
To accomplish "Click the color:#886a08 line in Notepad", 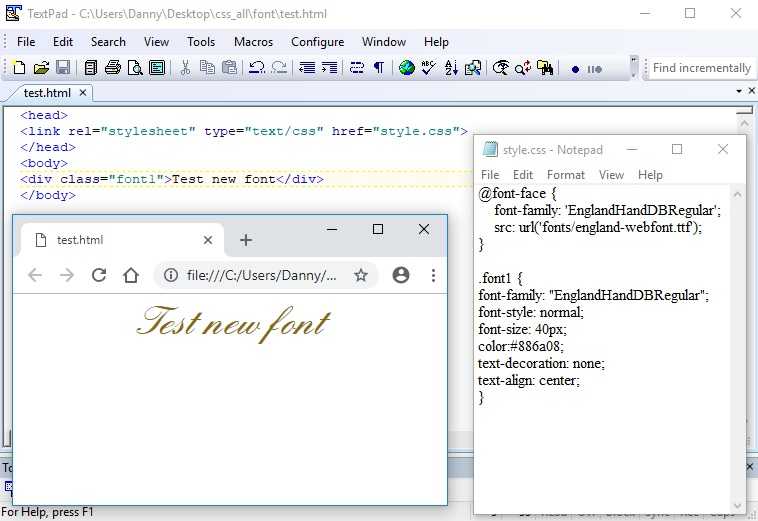I will [x=521, y=347].
